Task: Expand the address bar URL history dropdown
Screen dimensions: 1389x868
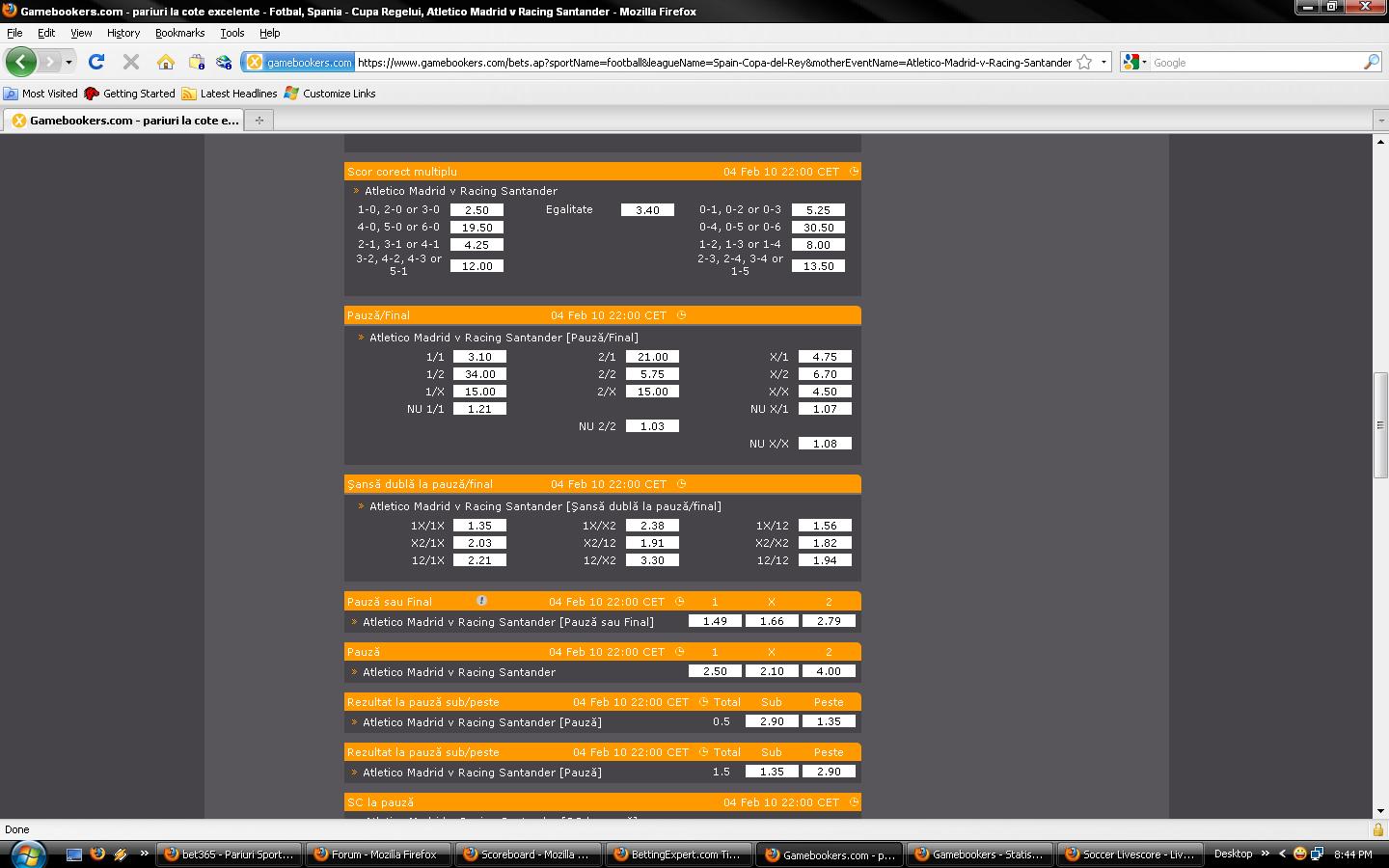Action: tap(1103, 62)
